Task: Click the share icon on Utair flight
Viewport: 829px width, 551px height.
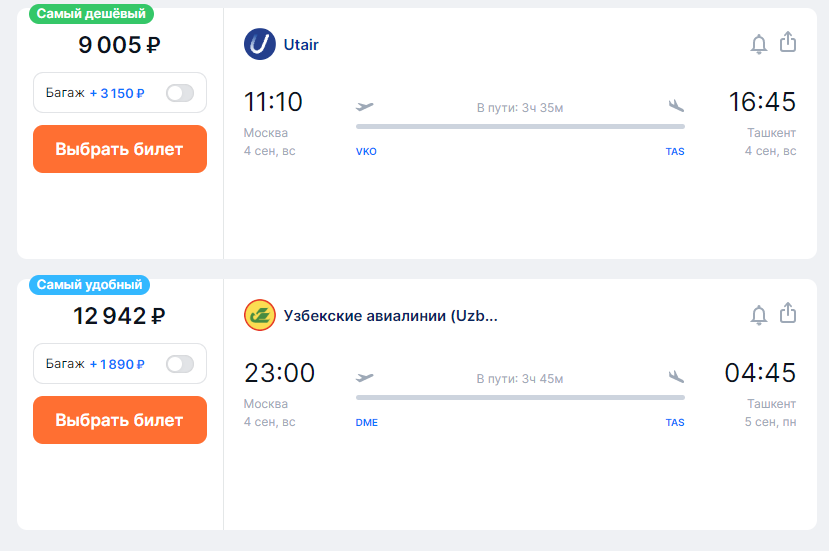Action: (x=788, y=42)
